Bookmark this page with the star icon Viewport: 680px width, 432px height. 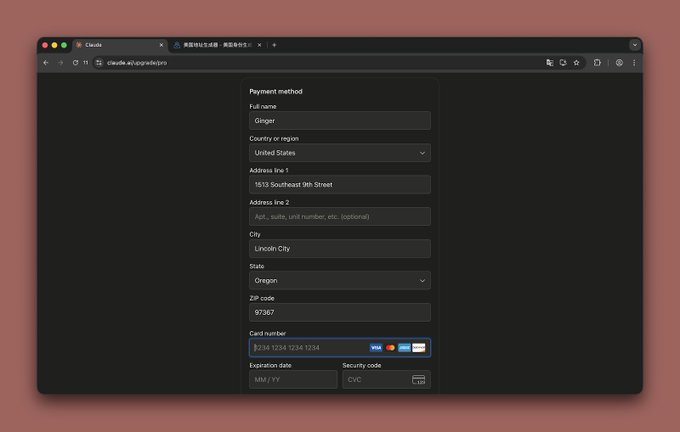pos(576,63)
